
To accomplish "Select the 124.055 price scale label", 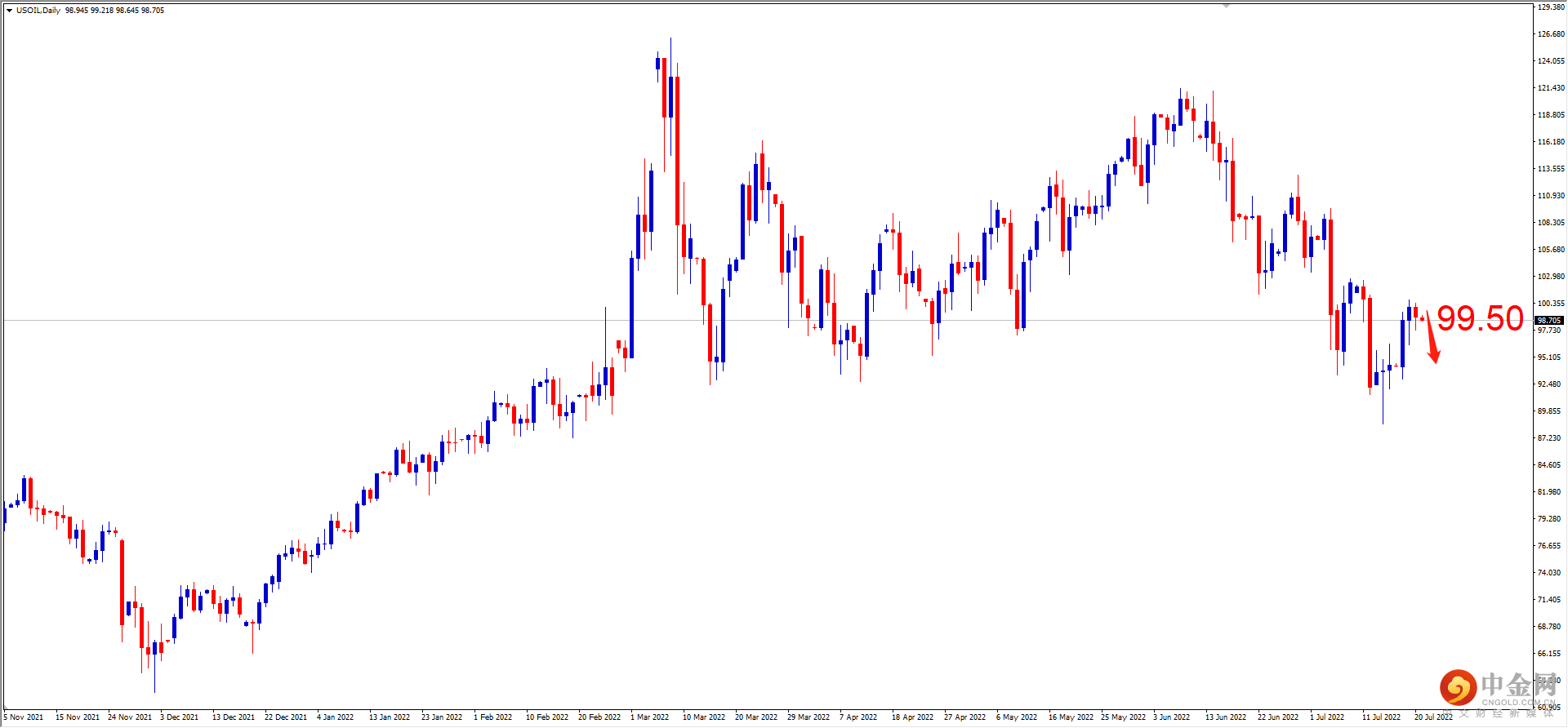I will click(x=1551, y=61).
